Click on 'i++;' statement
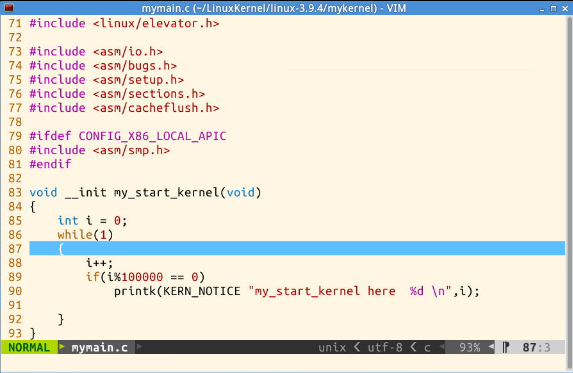The width and height of the screenshot is (573, 373). pyautogui.click(x=99, y=263)
